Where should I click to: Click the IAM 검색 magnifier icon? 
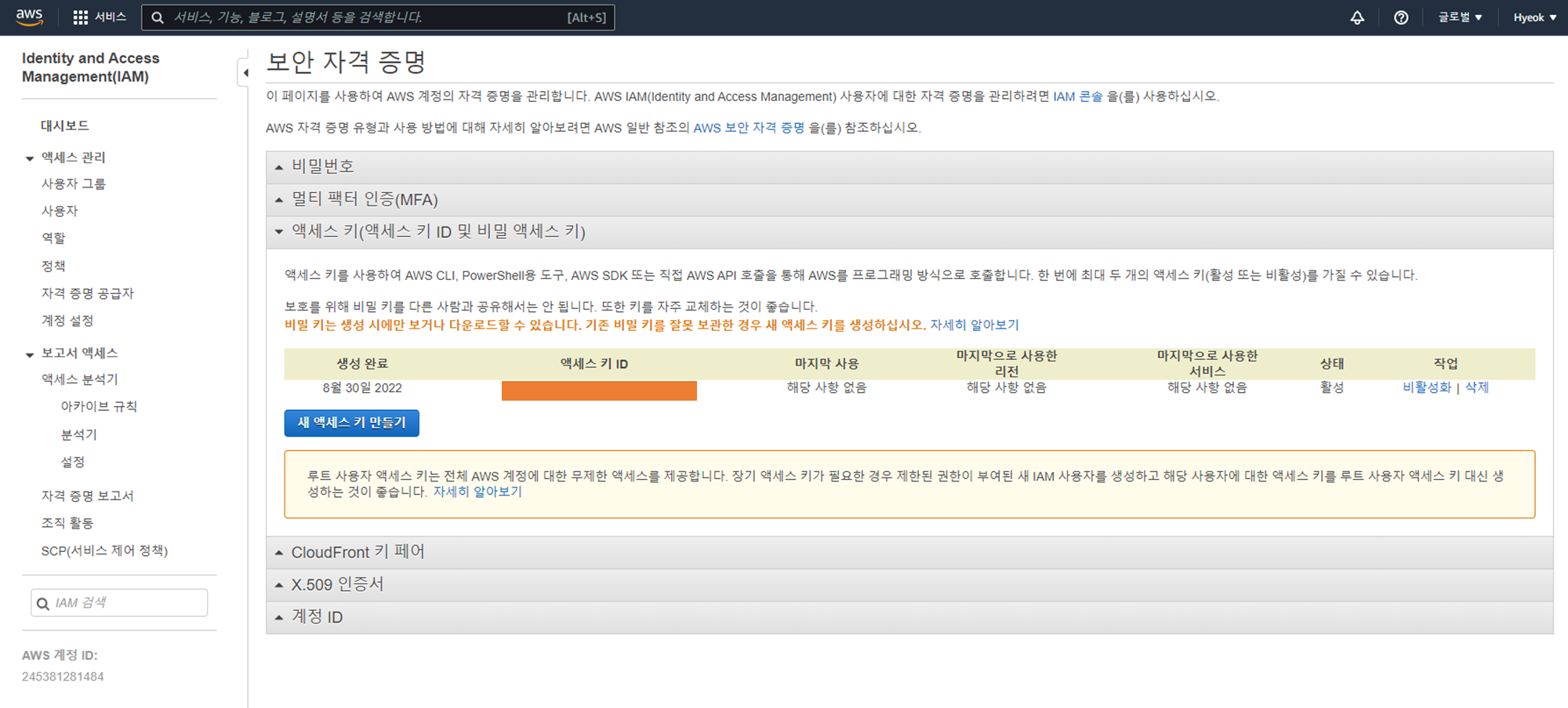tap(43, 603)
